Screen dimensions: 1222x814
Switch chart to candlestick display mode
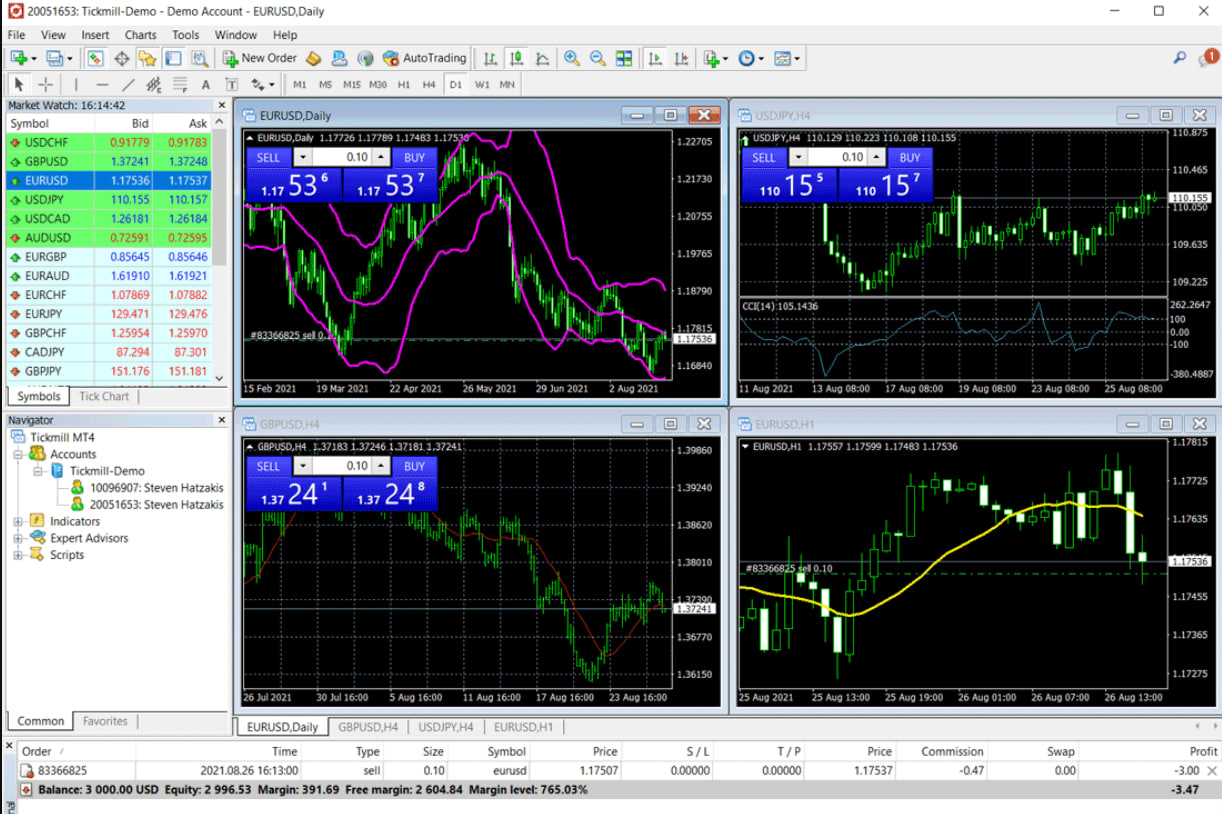[517, 59]
